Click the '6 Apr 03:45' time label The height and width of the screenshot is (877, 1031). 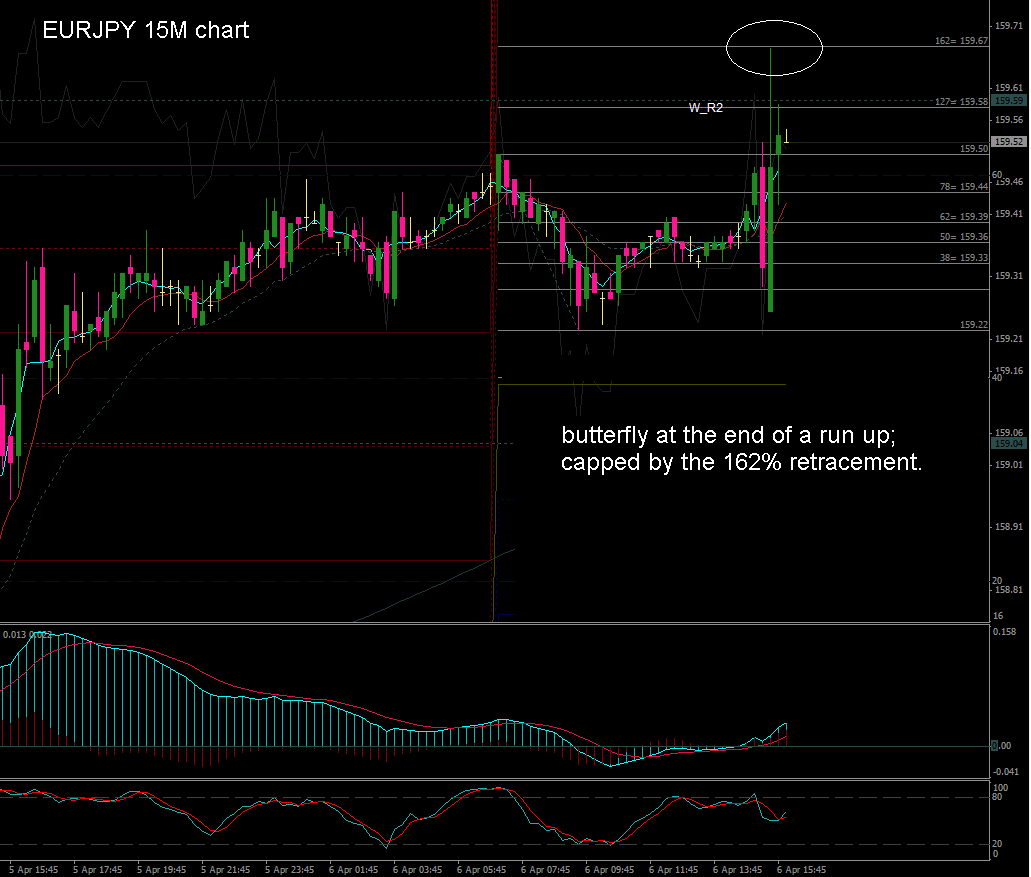(418, 870)
